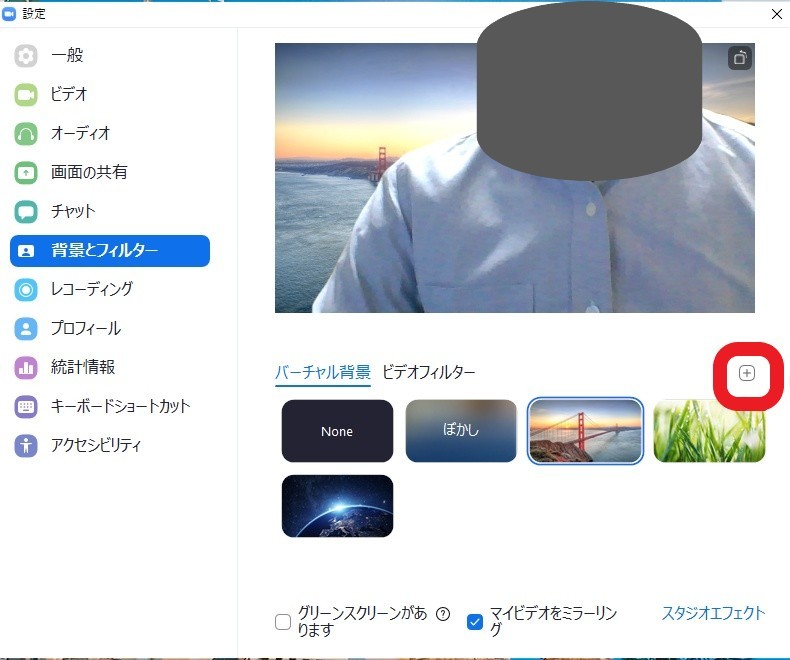Close the 設定 settings window
The image size is (790, 660).
coord(776,14)
